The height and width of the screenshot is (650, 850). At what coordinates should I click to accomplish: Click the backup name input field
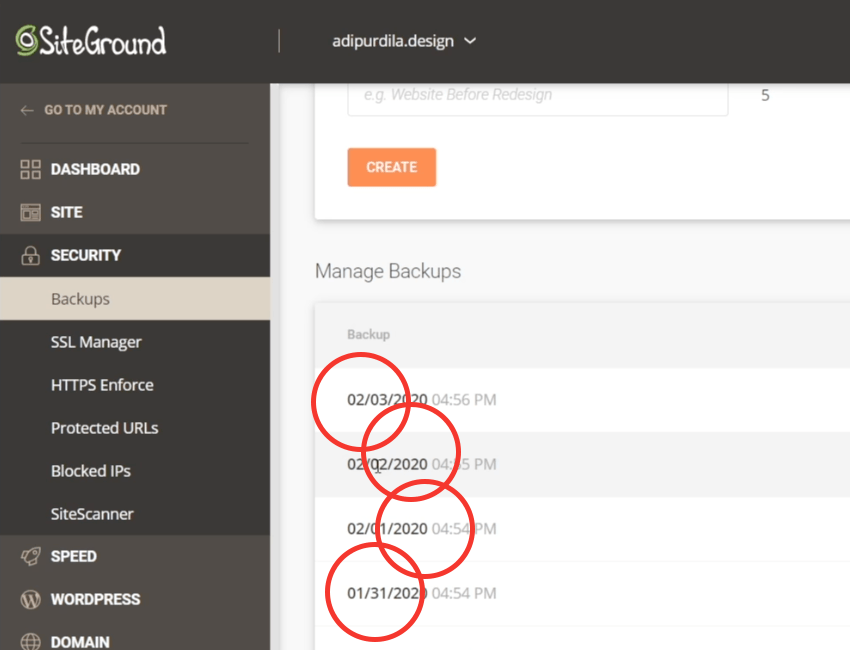(537, 98)
